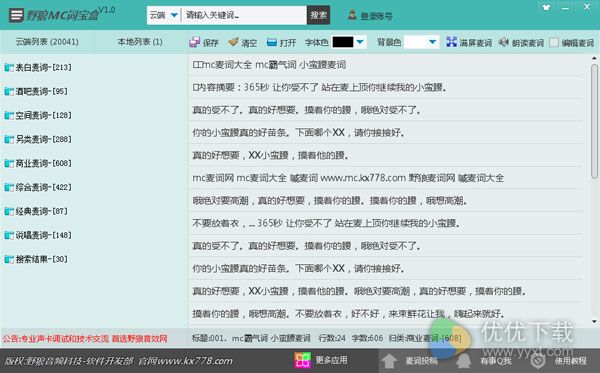Viewport: 600px width, 373px height.
Task: Click the 满屏麦词 fullscreen icon
Action: pyautogui.click(x=452, y=42)
